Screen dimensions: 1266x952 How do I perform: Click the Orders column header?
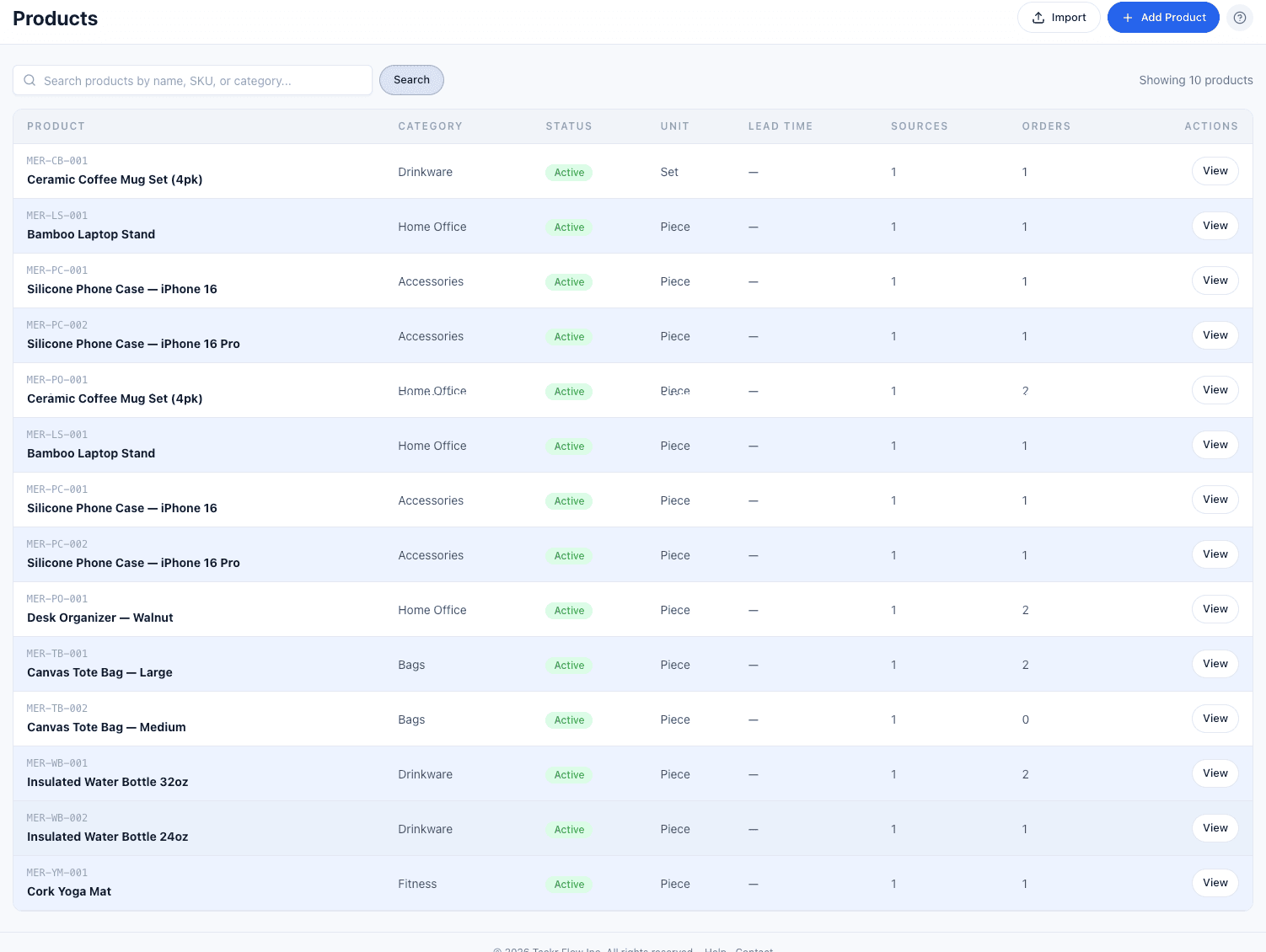[1046, 126]
